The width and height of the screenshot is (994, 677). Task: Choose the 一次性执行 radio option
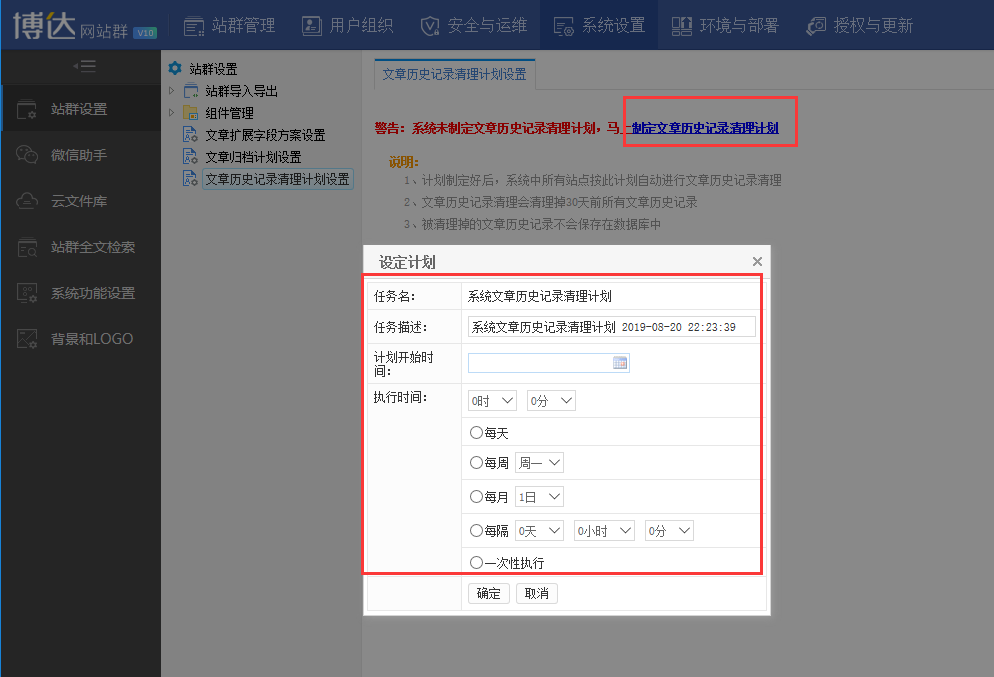click(x=476, y=563)
